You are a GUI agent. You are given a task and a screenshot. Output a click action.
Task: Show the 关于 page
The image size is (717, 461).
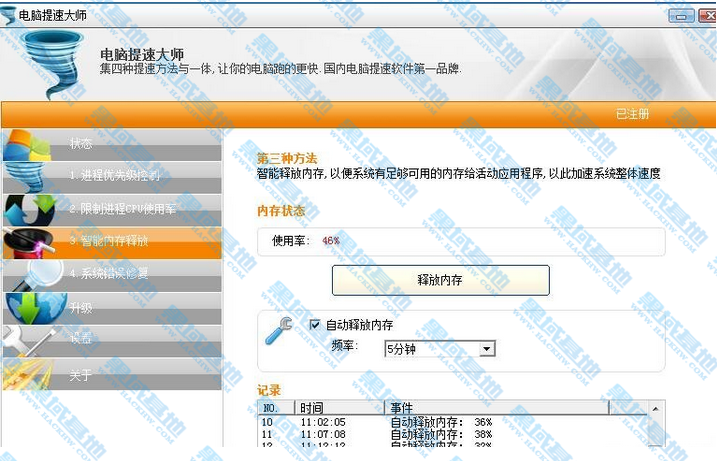pos(112,374)
